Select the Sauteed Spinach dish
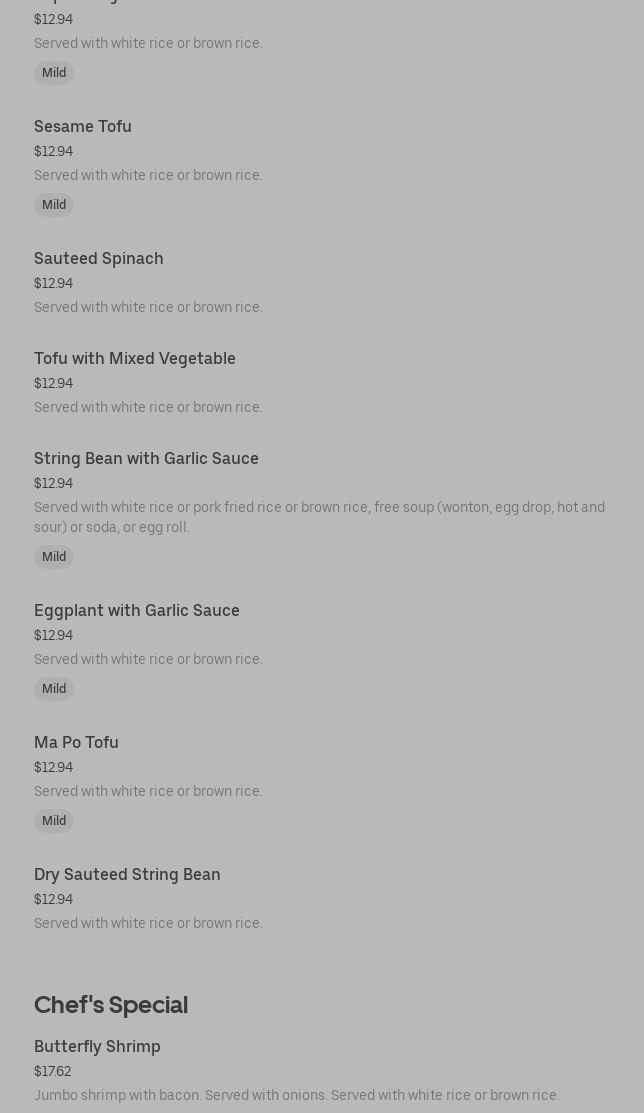 coord(99,259)
